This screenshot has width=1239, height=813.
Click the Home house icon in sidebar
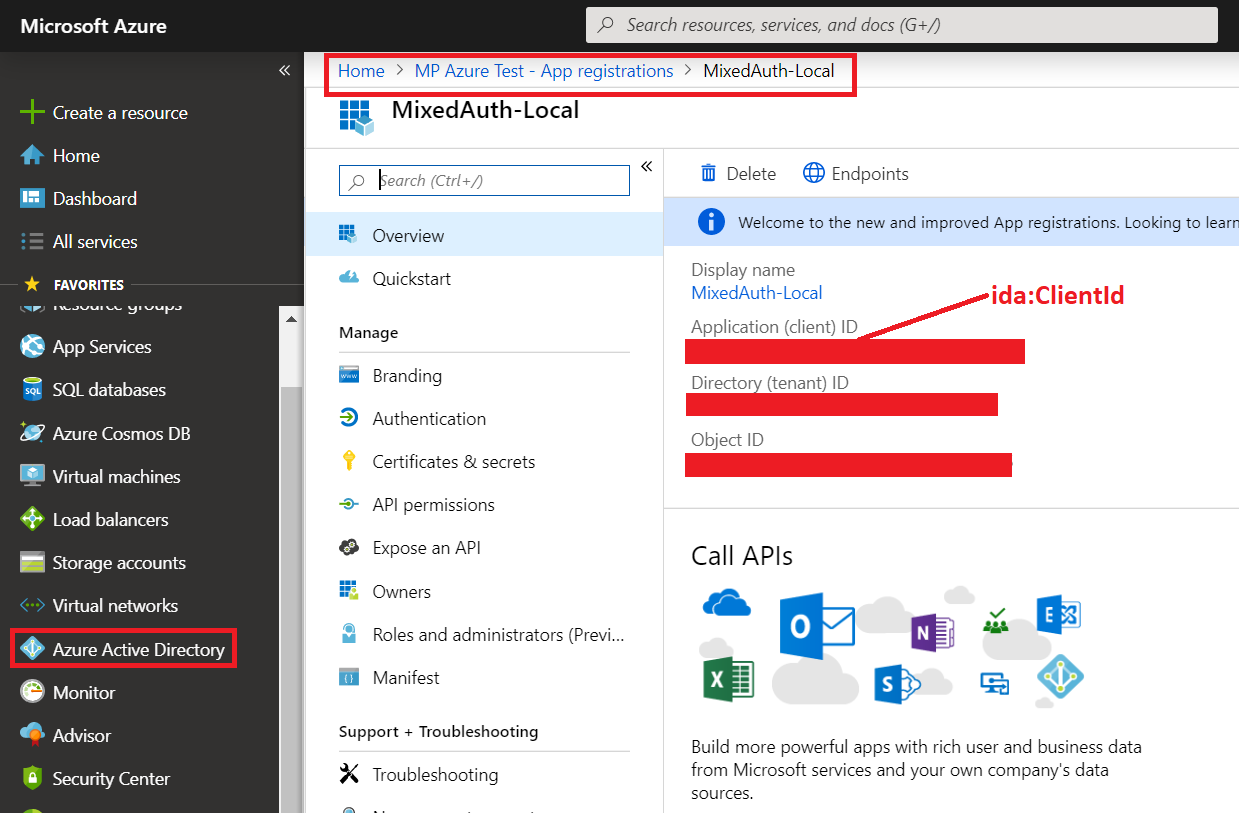(x=32, y=155)
